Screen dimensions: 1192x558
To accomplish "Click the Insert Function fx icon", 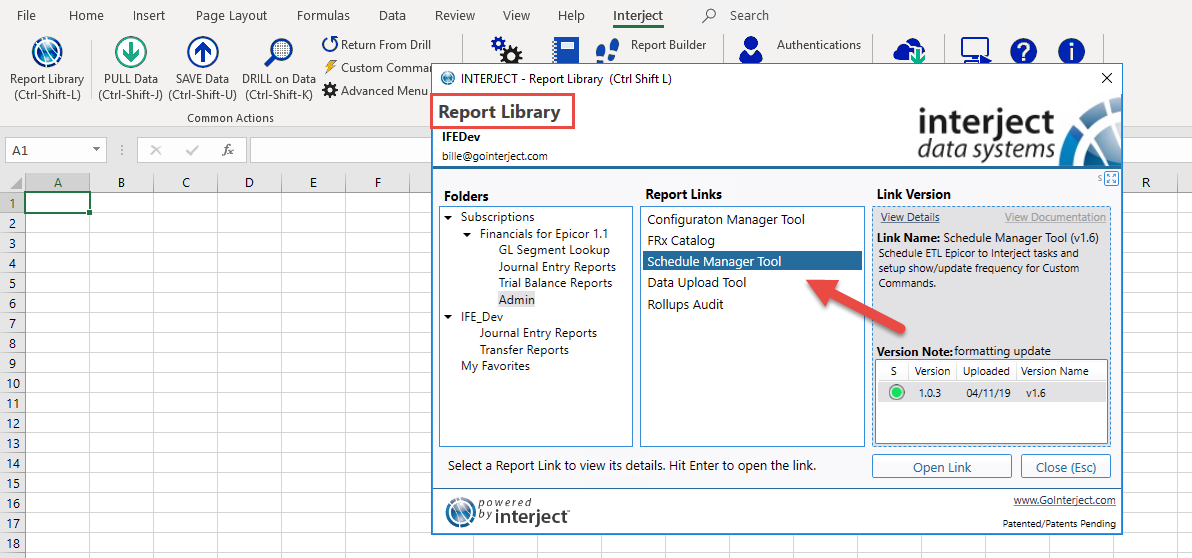I will [227, 151].
